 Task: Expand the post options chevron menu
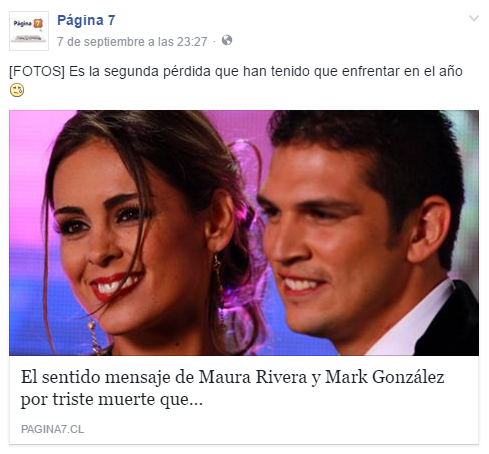point(474,18)
